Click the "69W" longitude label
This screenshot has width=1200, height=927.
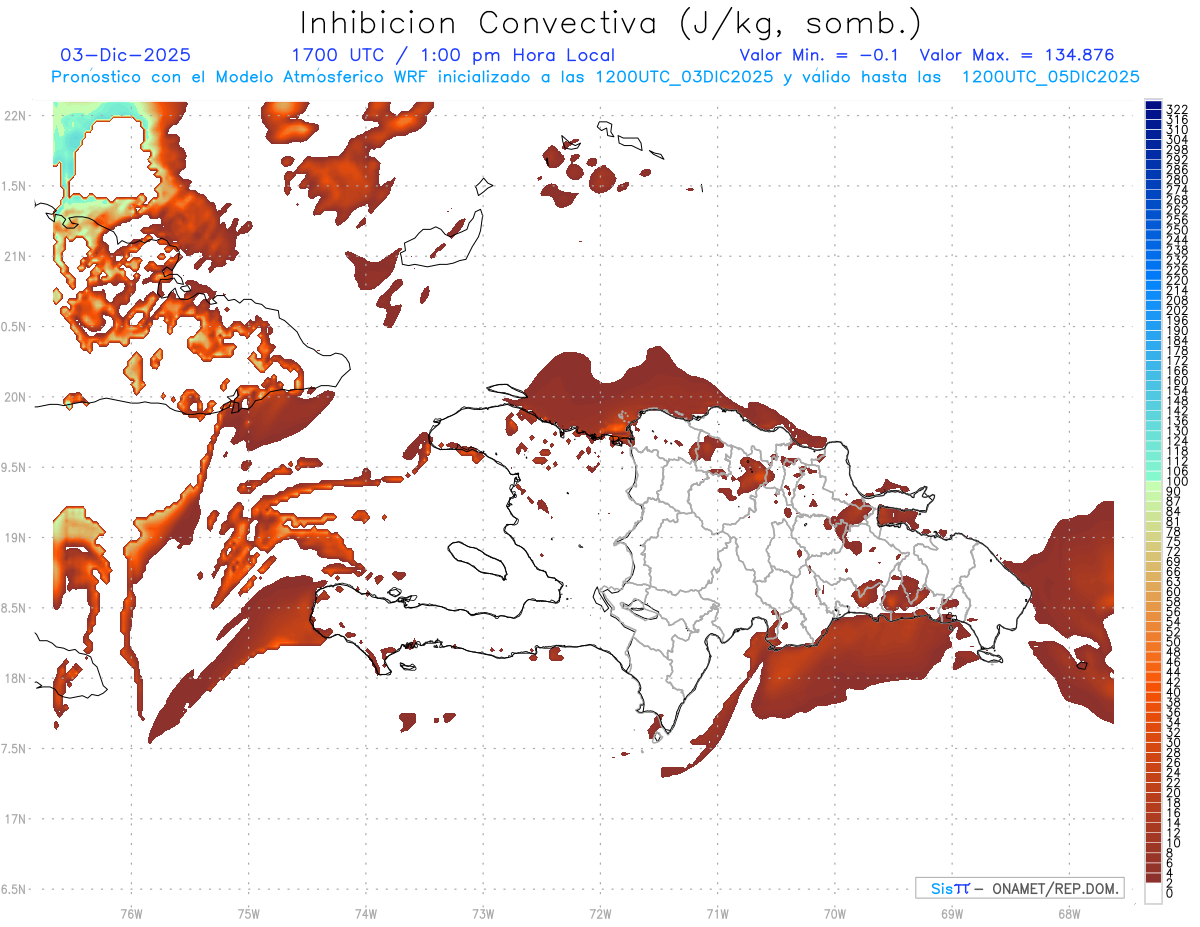point(952,913)
